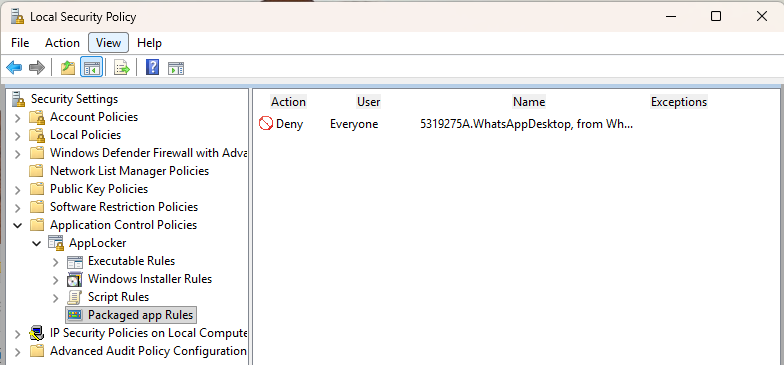Open the Help menu
The height and width of the screenshot is (365, 784).
[x=150, y=43]
